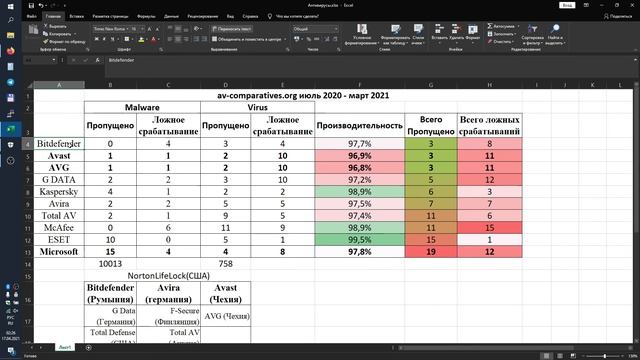The height and width of the screenshot is (360, 640).
Task: Switch to the Вставка (Insert) tab
Action: point(76,16)
